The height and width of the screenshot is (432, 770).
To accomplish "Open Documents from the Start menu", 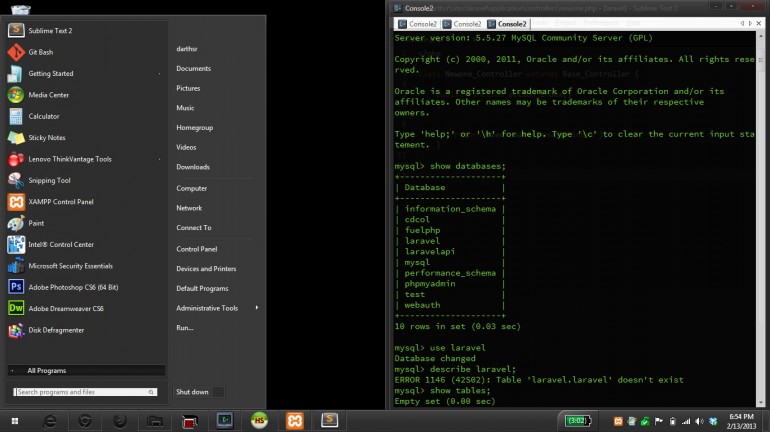I will pos(193,68).
